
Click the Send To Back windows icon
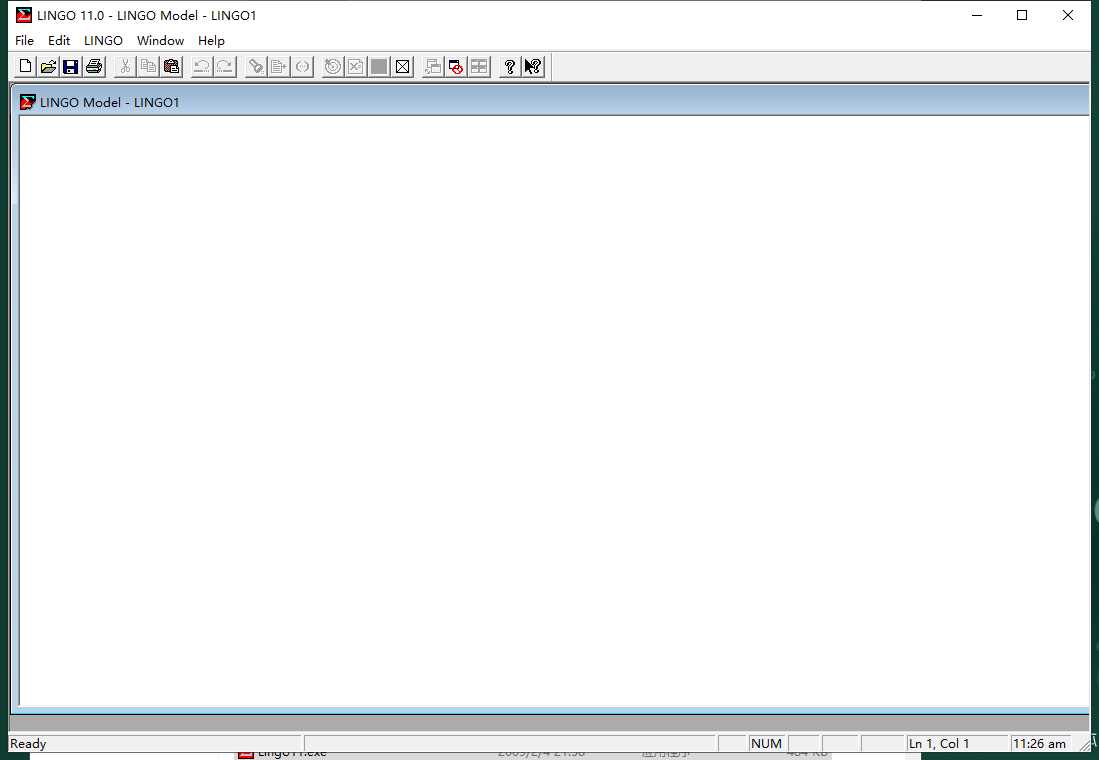pyautogui.click(x=433, y=67)
